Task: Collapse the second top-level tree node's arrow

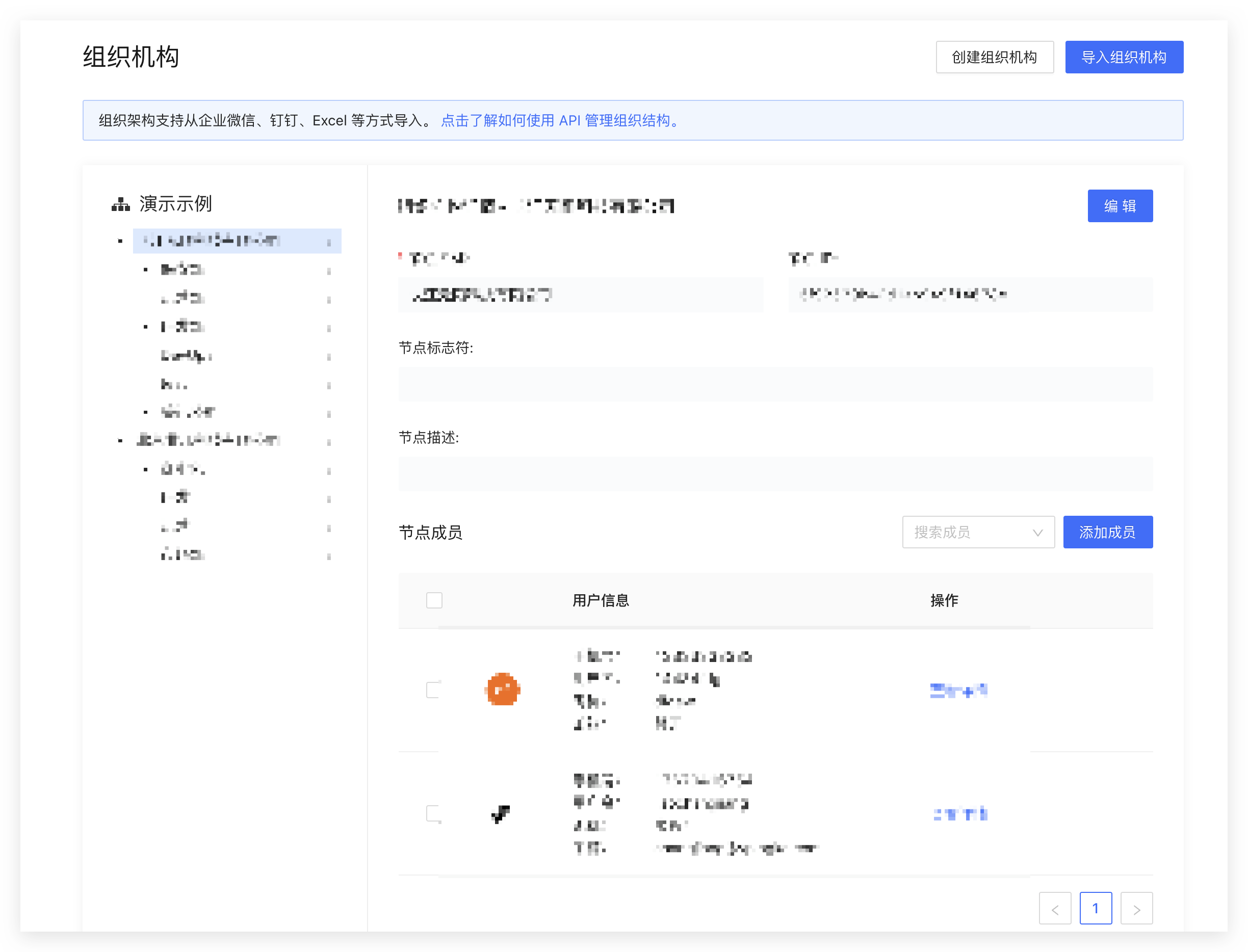Action: pyautogui.click(x=120, y=440)
